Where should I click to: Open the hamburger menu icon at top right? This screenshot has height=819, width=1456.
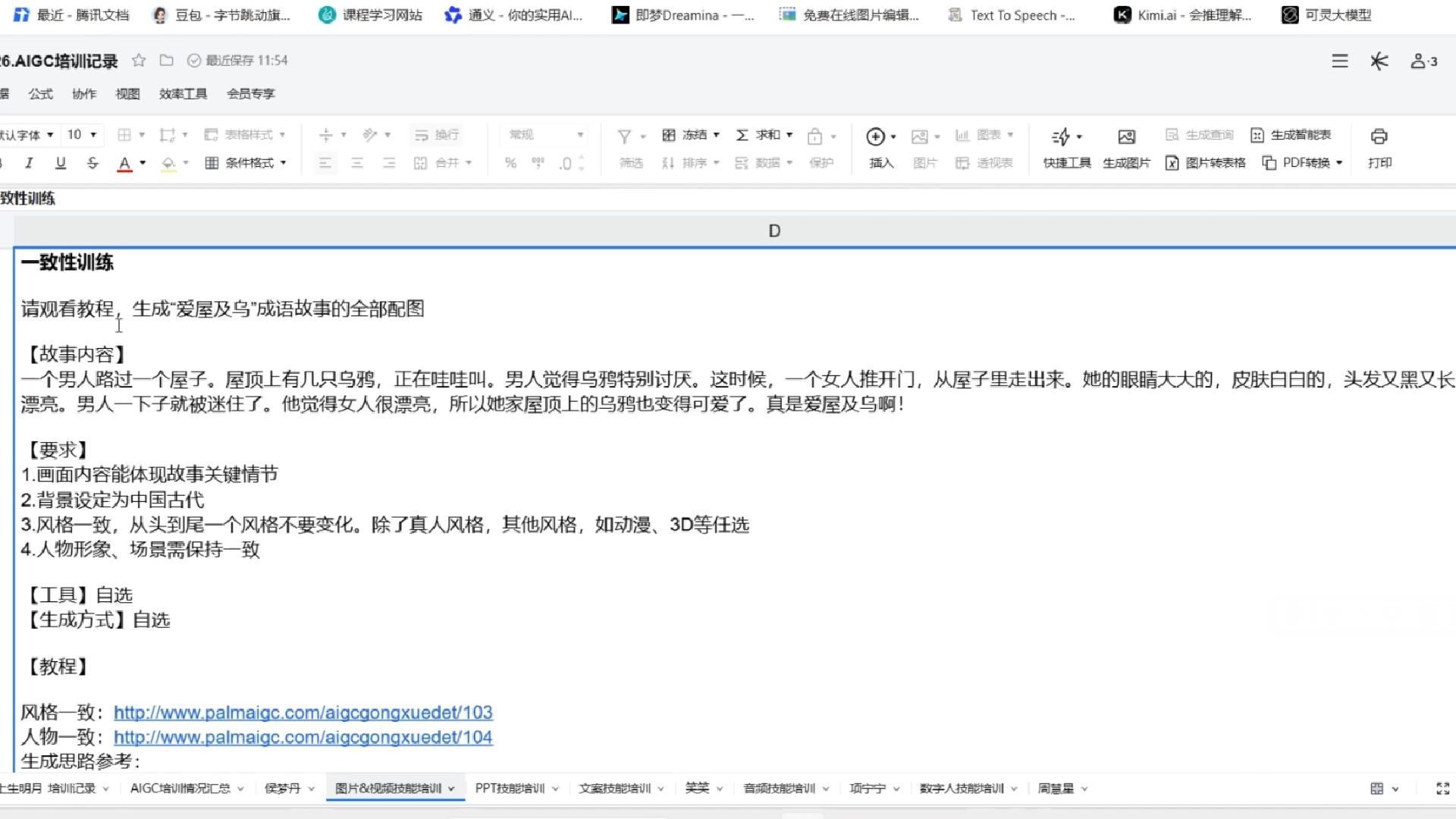coord(1340,61)
